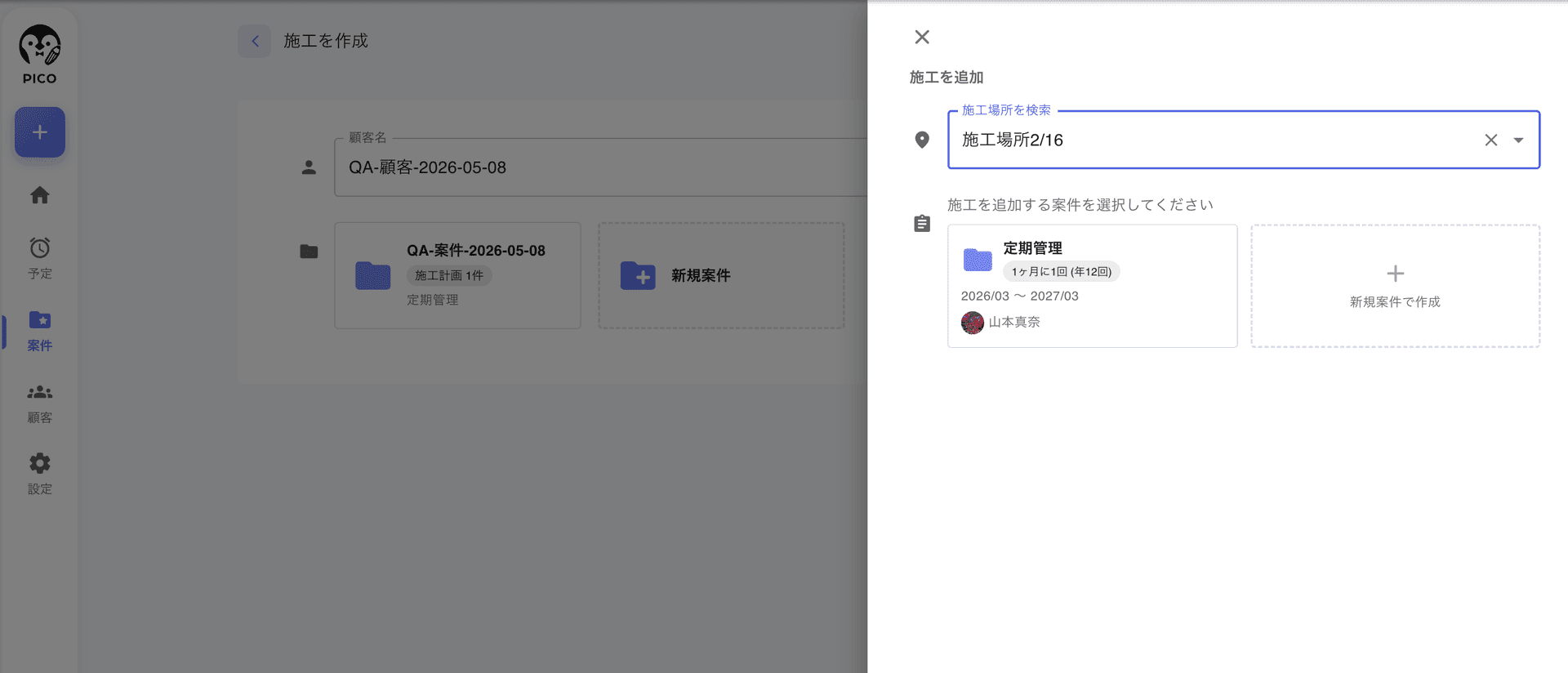Click the 施工を作成 page title
Image resolution: width=1568 pixels, height=673 pixels.
326,41
